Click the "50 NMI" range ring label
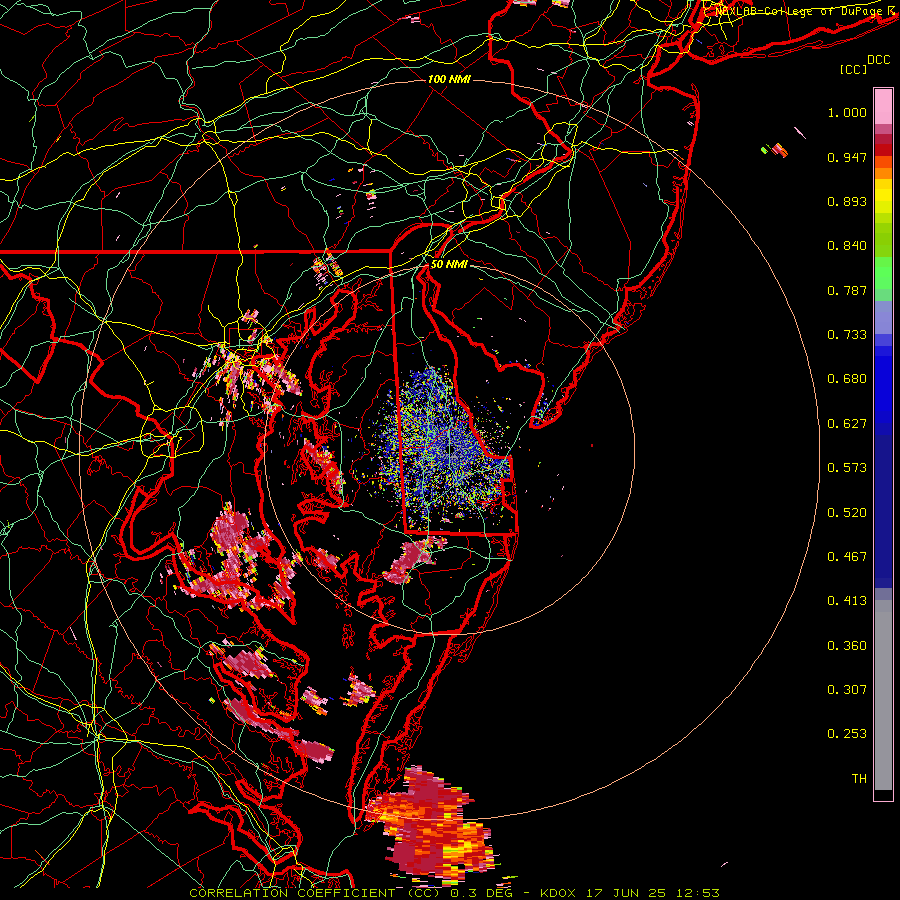The width and height of the screenshot is (900, 900). [449, 265]
